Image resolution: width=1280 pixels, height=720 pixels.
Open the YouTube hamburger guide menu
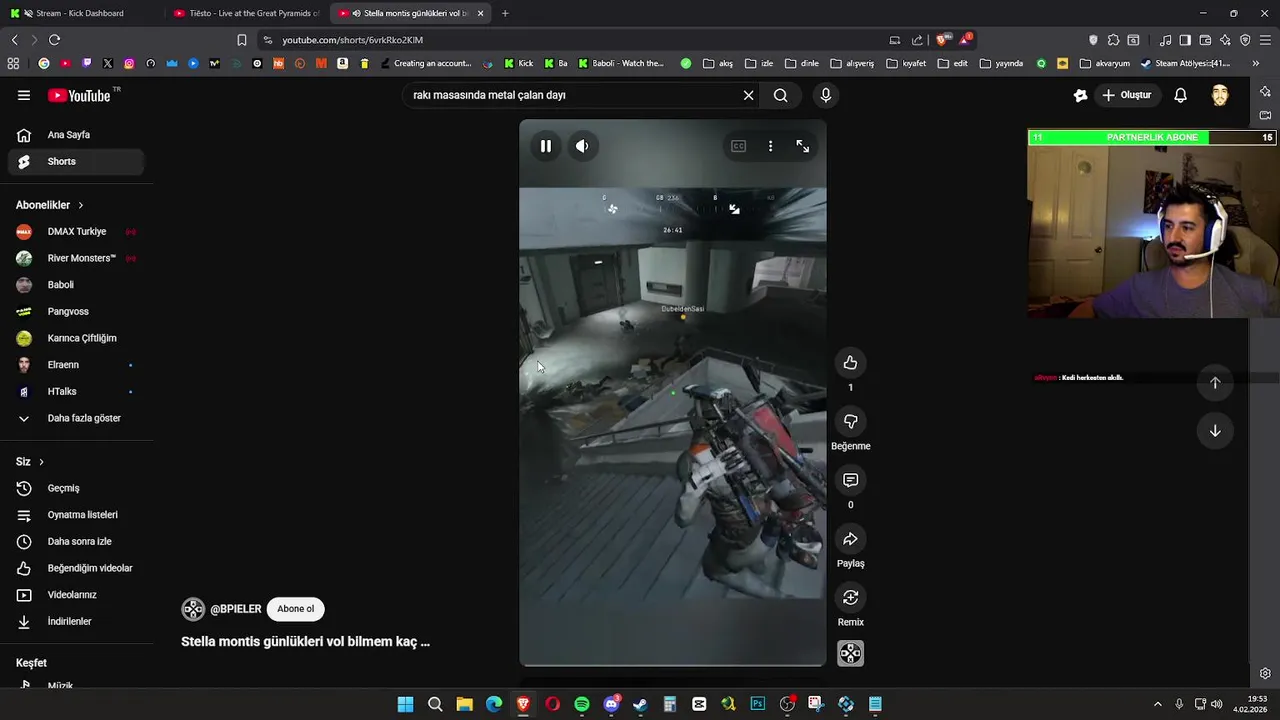click(23, 95)
